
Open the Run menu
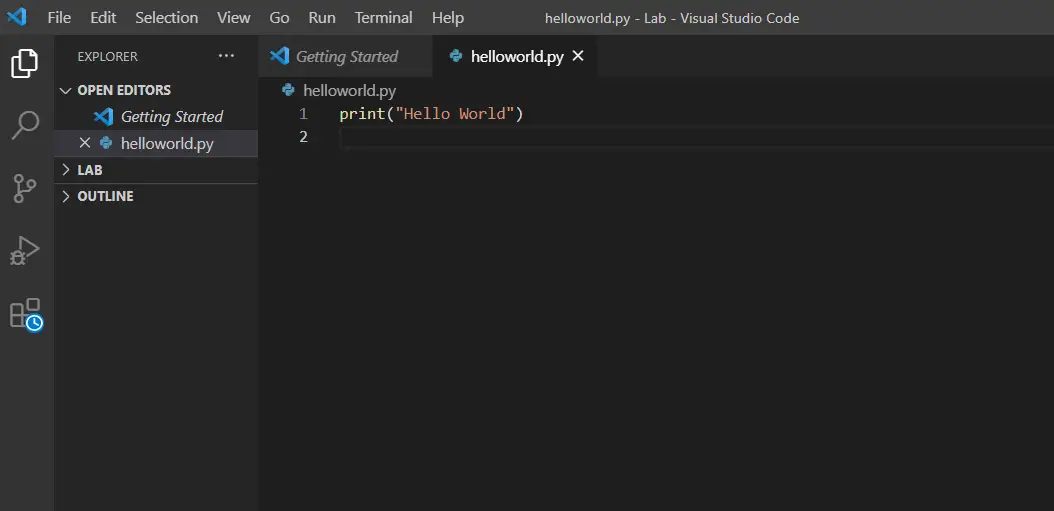[322, 17]
